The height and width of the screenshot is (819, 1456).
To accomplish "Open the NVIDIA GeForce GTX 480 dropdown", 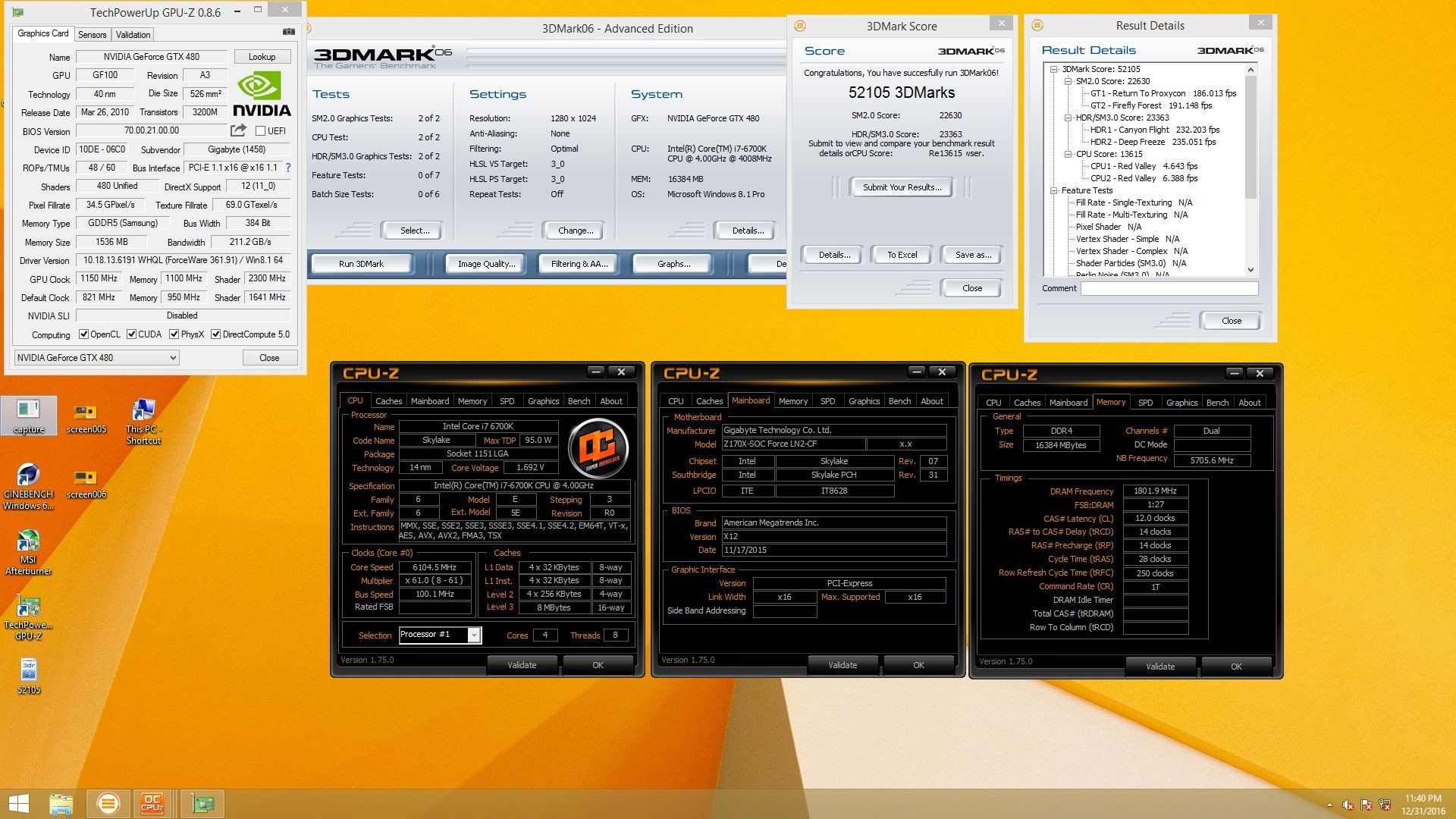I will pos(96,357).
